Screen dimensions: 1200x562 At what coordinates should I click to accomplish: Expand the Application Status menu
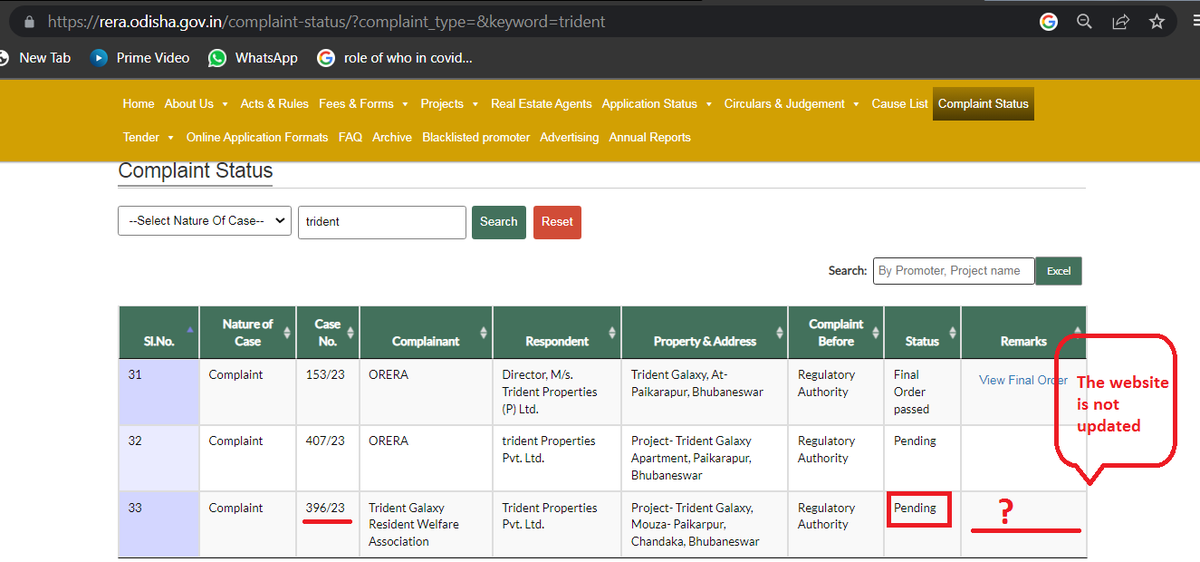click(x=657, y=104)
